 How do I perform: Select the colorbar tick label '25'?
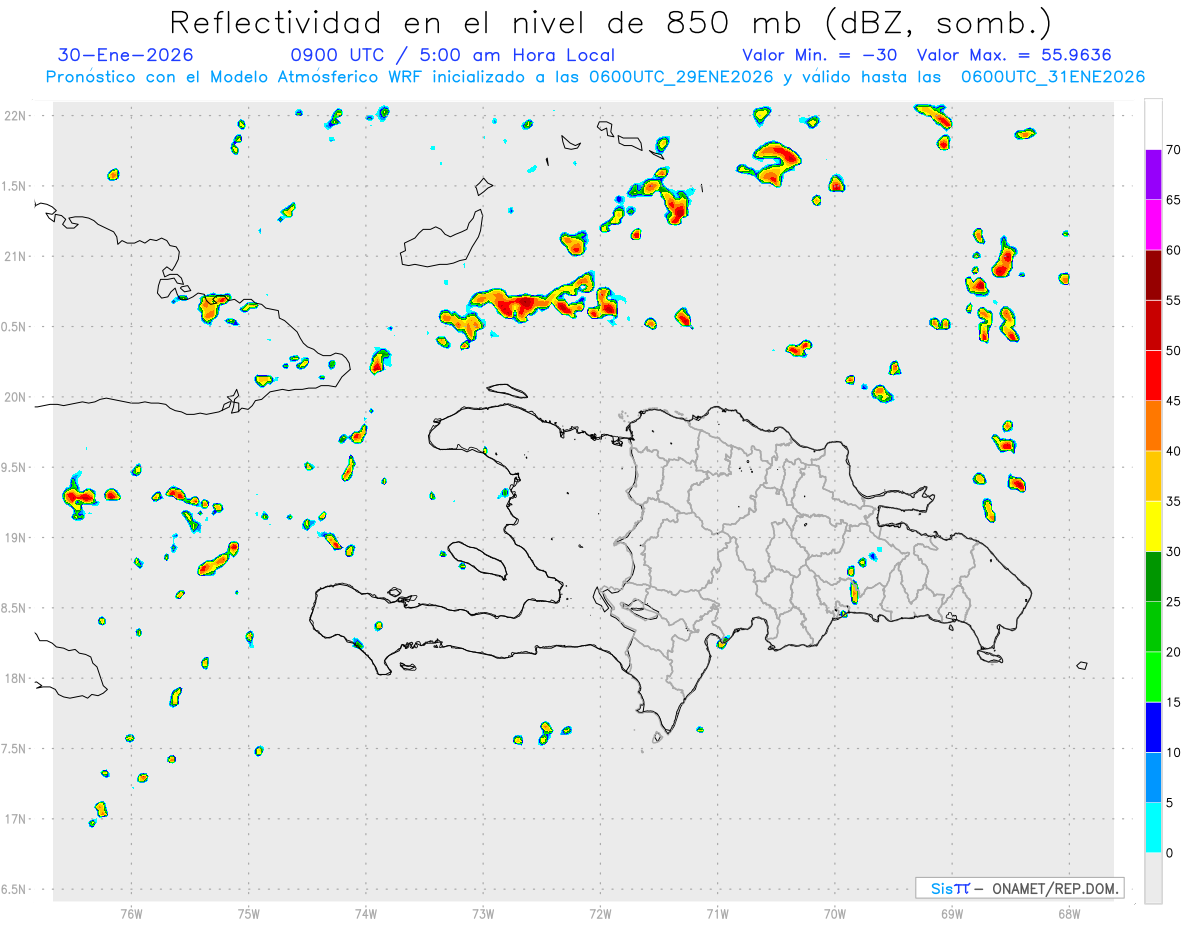(1174, 602)
